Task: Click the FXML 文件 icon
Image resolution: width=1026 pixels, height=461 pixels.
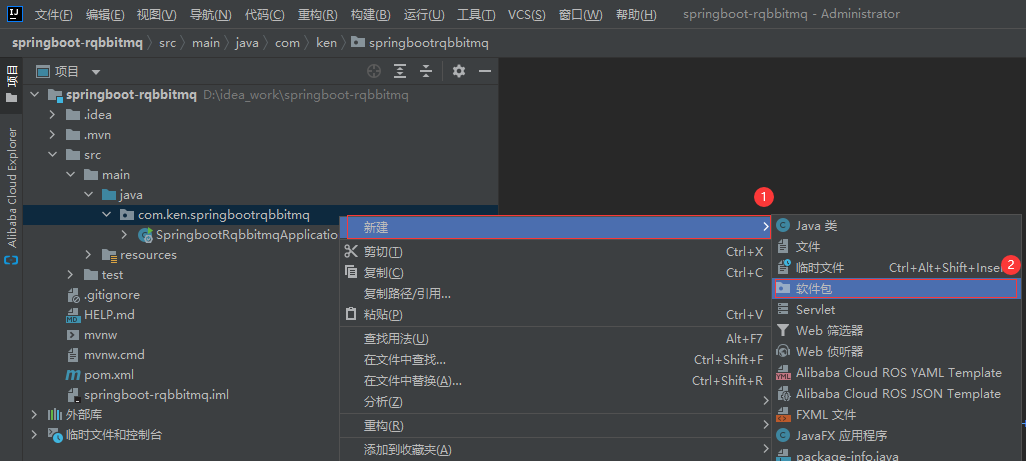Action: (783, 415)
